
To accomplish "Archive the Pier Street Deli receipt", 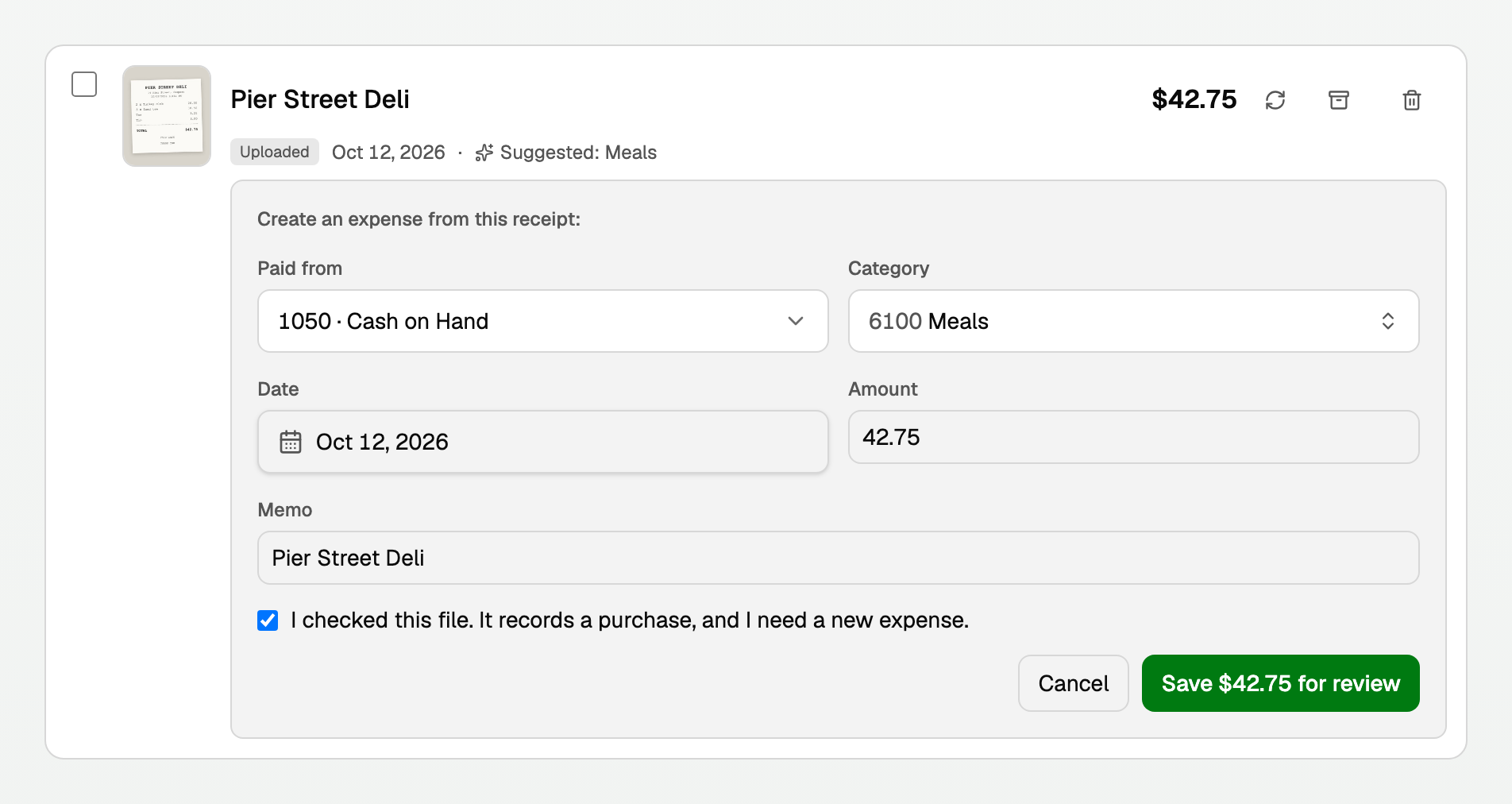I will click(1339, 100).
